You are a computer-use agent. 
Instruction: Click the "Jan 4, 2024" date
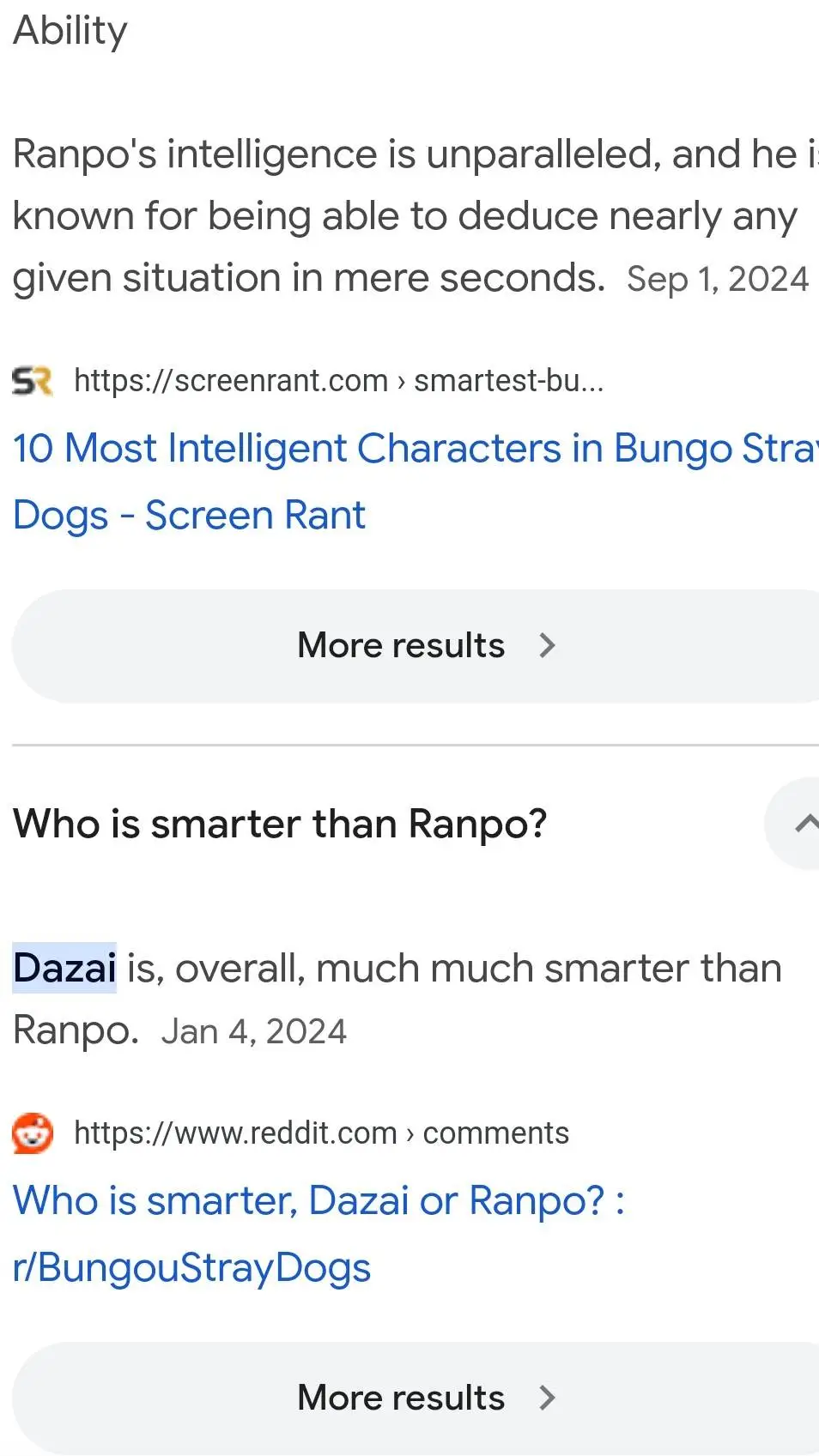[253, 1031]
